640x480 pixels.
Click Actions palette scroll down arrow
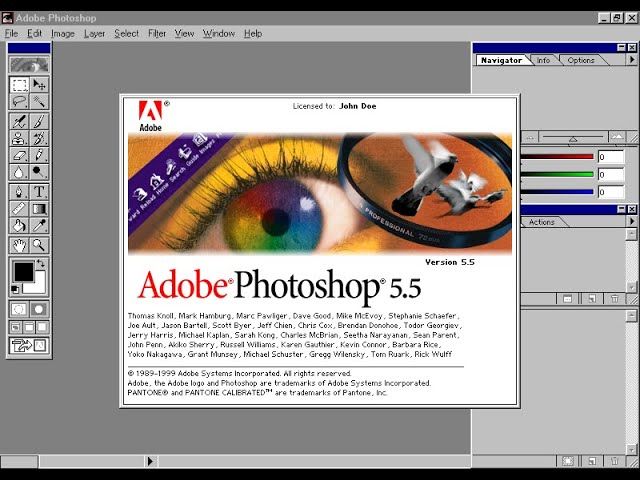631,287
